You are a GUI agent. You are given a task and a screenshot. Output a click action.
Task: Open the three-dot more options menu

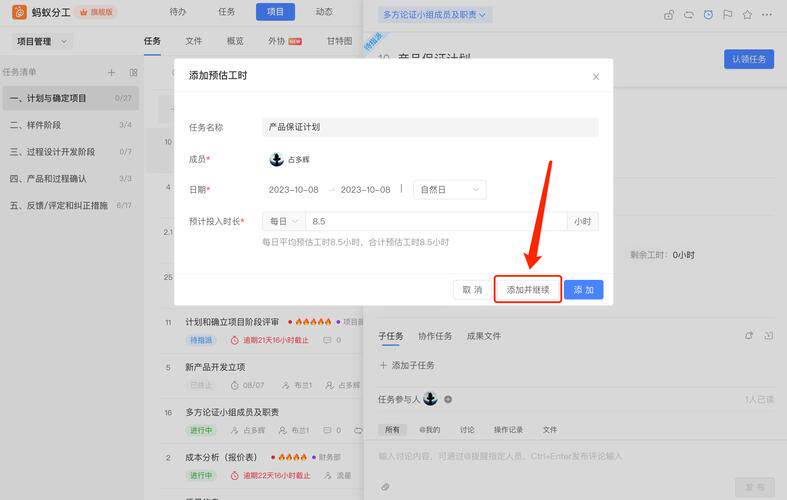[767, 15]
